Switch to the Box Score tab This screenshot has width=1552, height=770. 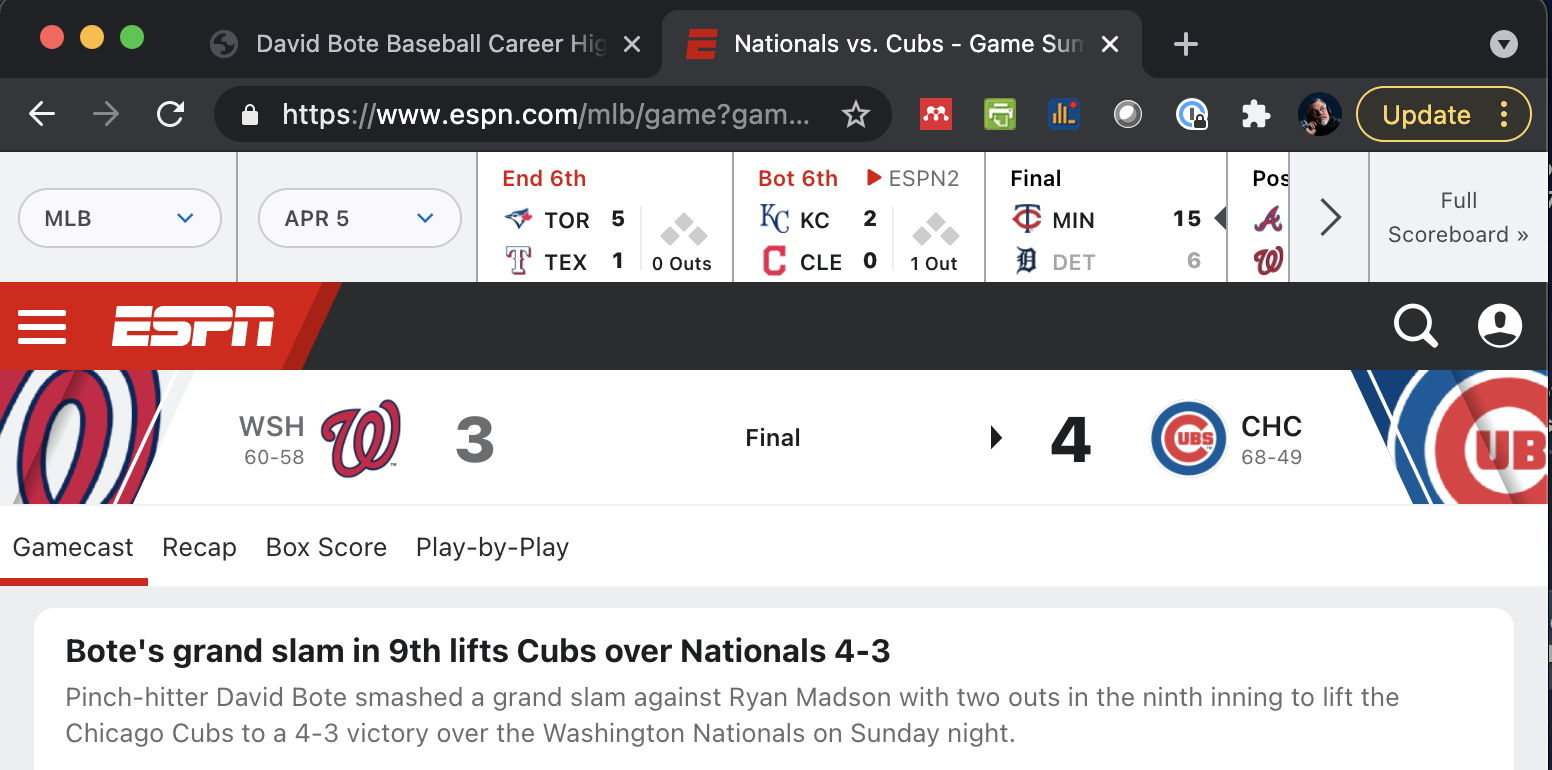(326, 547)
